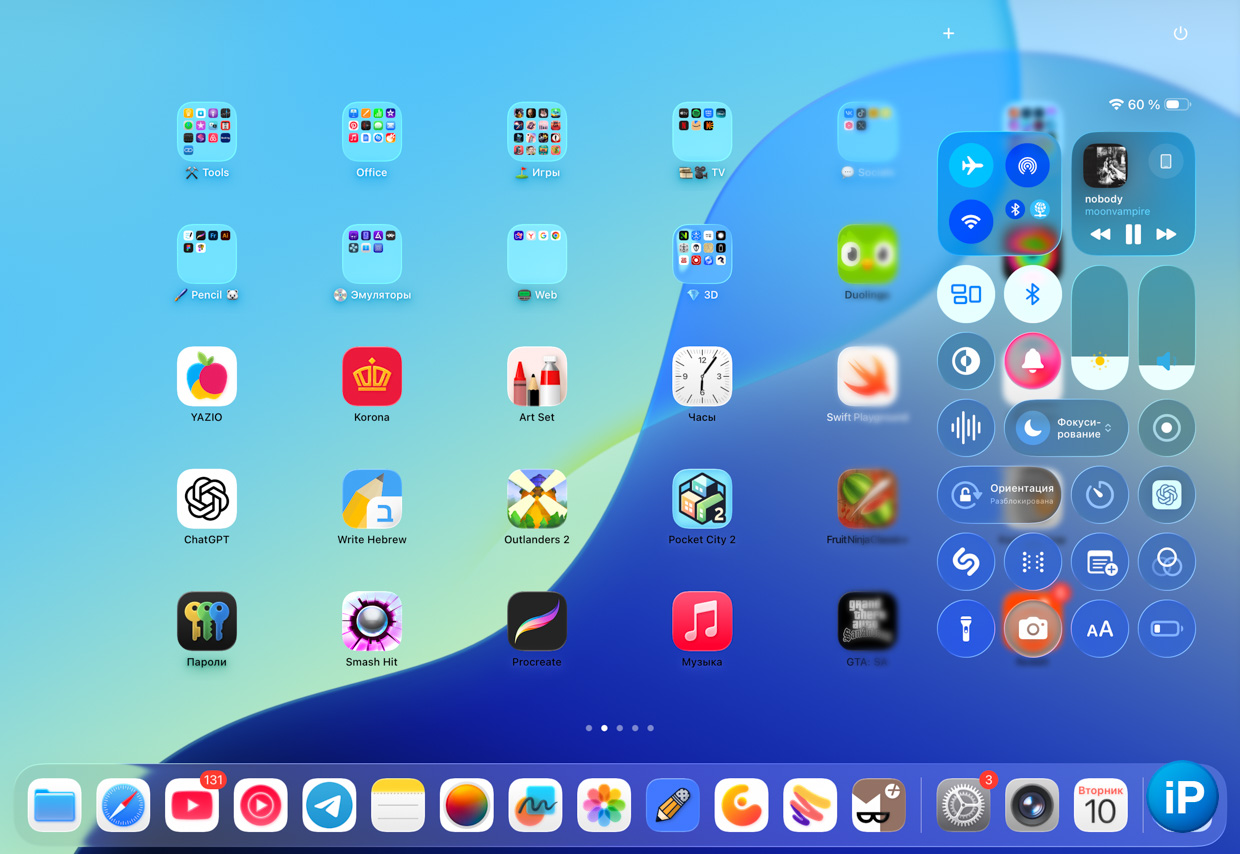Skip to the next track
The height and width of the screenshot is (854, 1240).
1166,234
